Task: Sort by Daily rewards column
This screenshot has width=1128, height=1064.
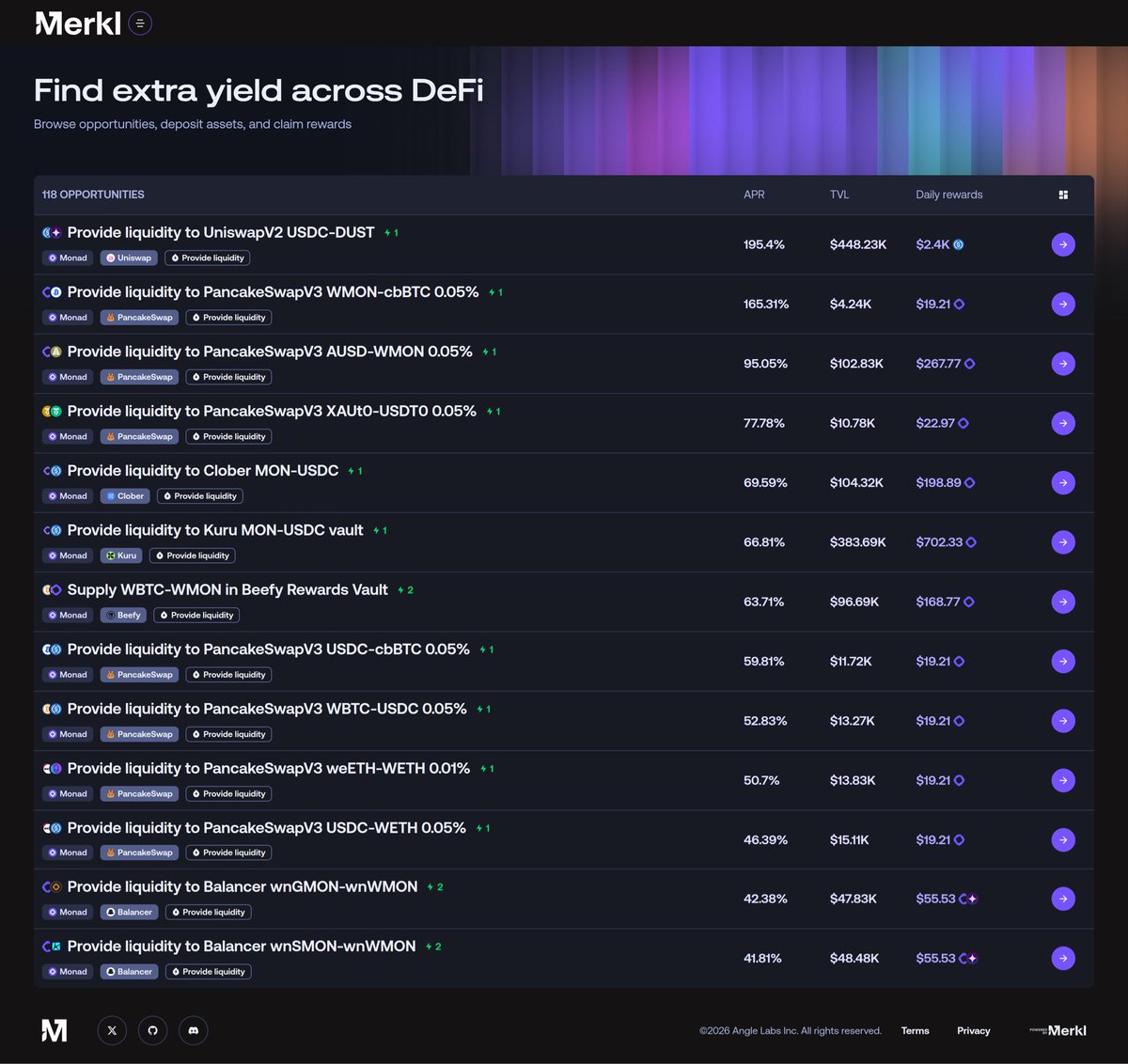Action: [949, 195]
